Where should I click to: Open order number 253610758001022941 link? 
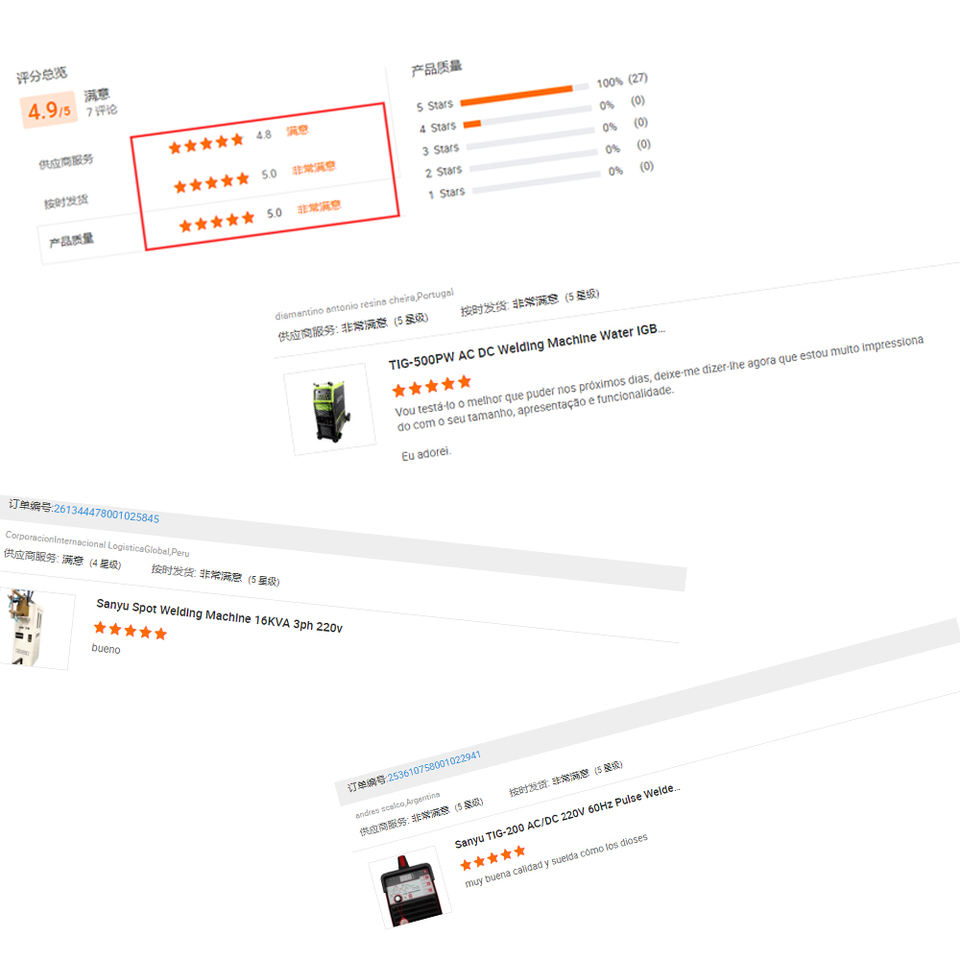[434, 767]
